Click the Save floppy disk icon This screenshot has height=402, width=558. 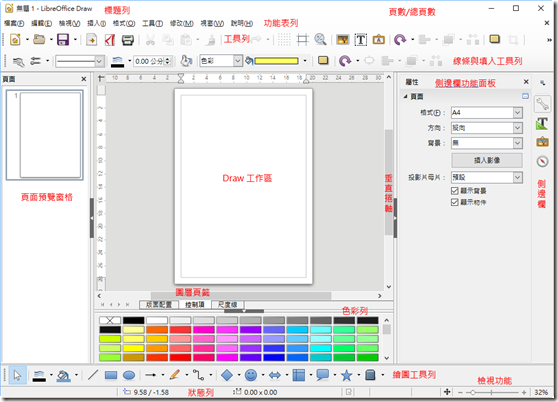coord(63,39)
